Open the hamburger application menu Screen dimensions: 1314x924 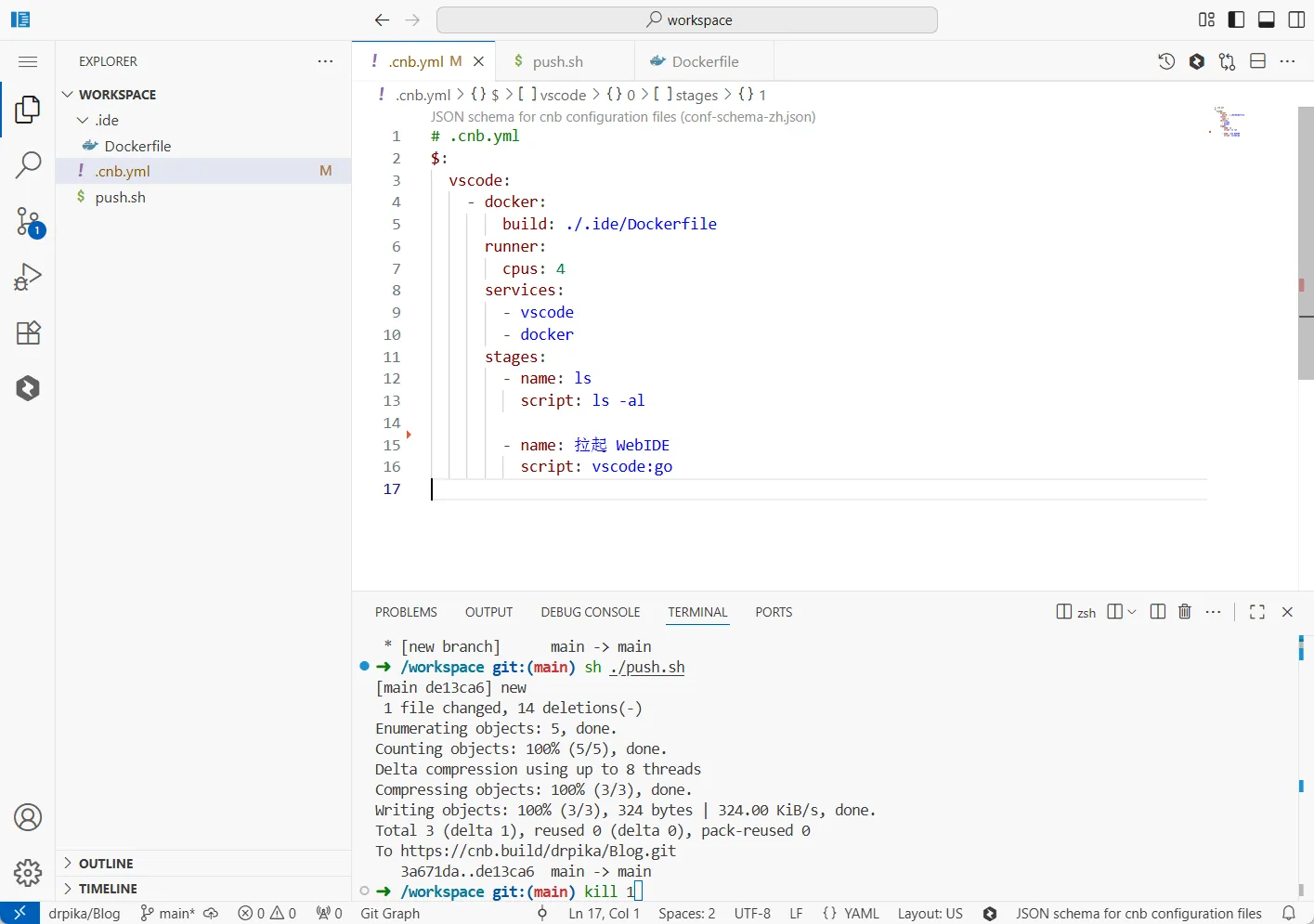tap(28, 61)
